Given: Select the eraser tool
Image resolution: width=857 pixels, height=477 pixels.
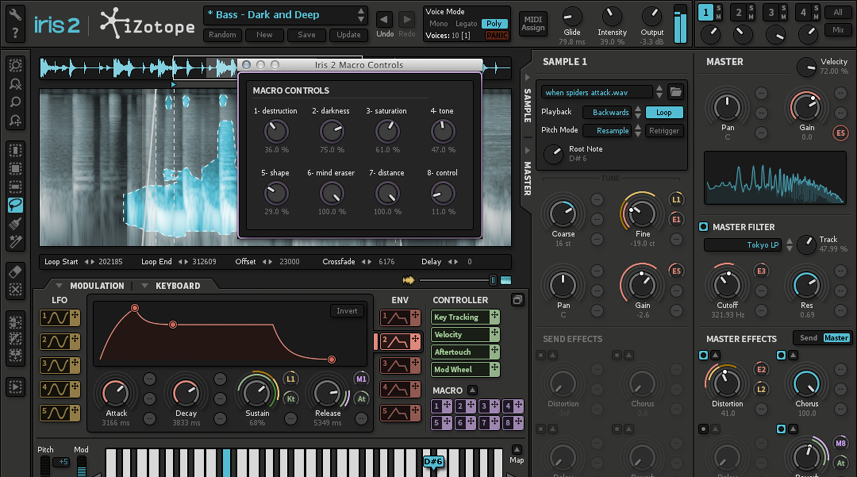Looking at the screenshot, I should coord(15,272).
